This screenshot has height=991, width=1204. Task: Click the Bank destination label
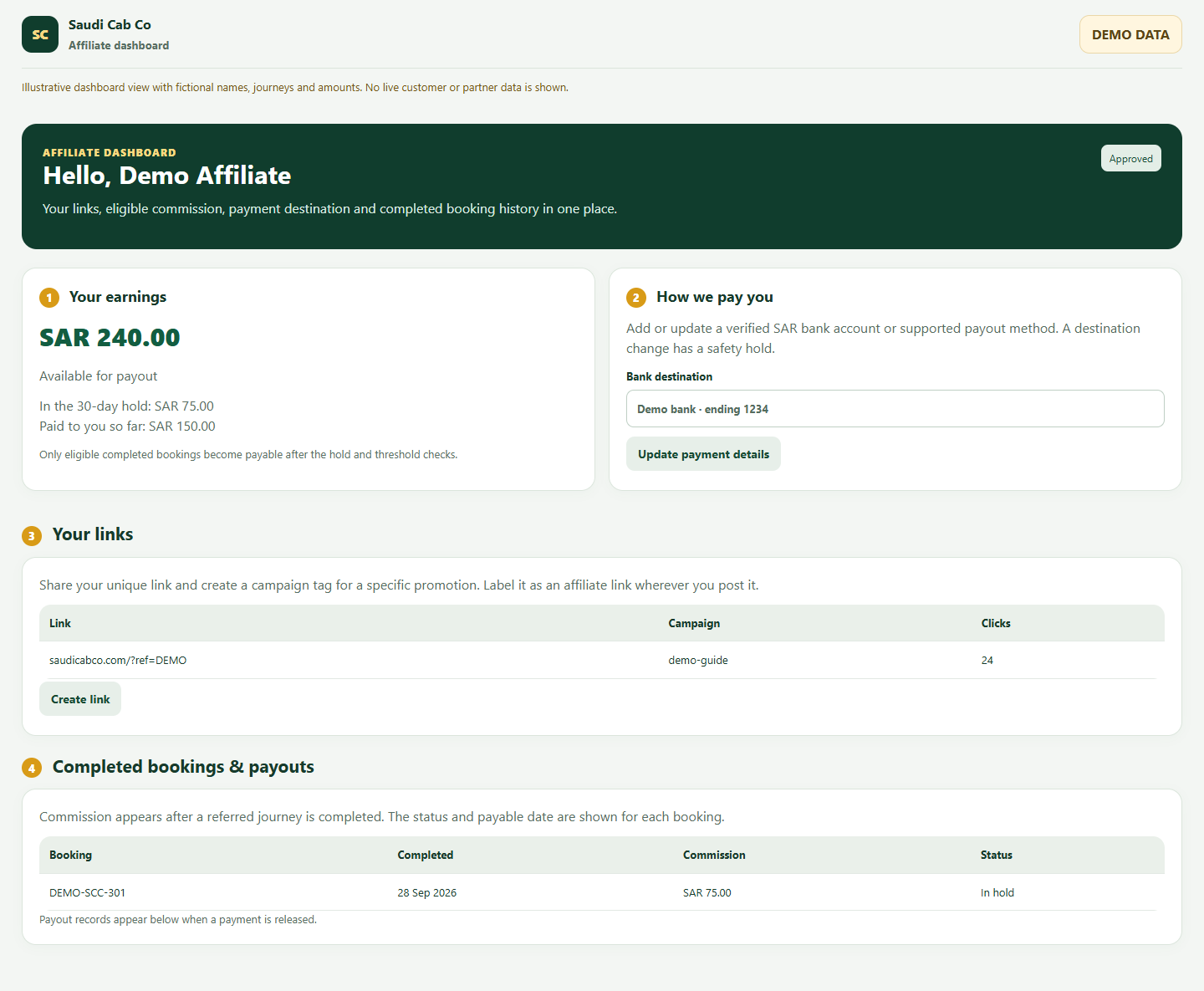click(x=669, y=376)
